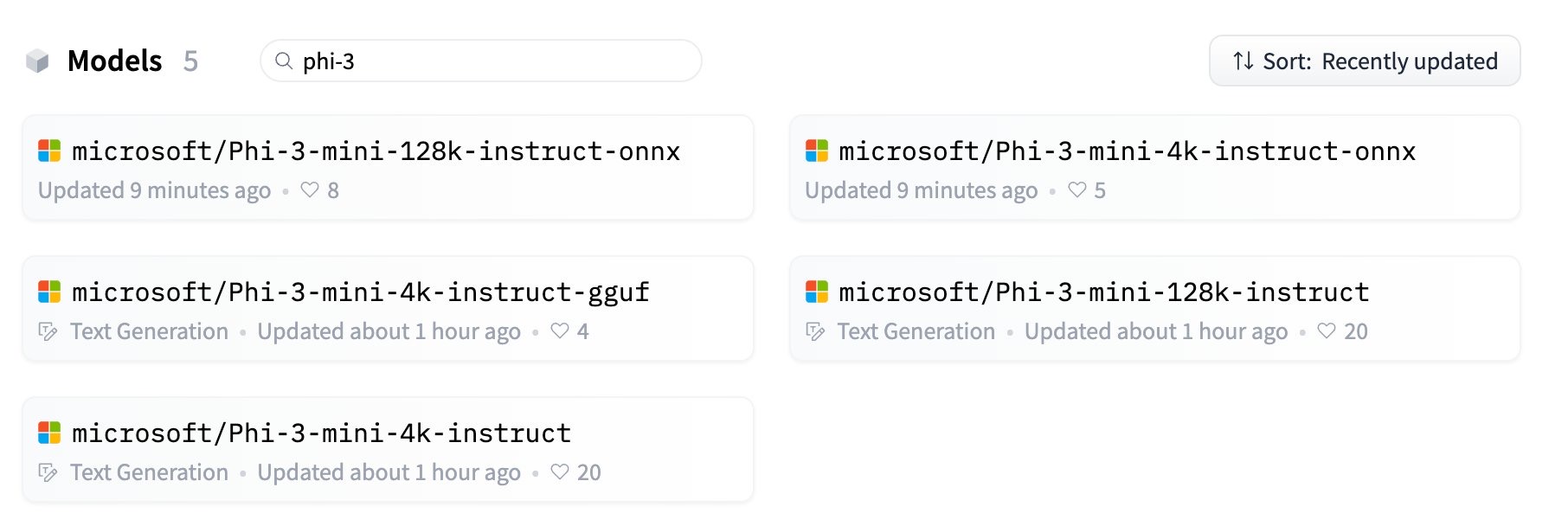The height and width of the screenshot is (526, 1568).
Task: Click the search magnifier icon
Action: (284, 61)
